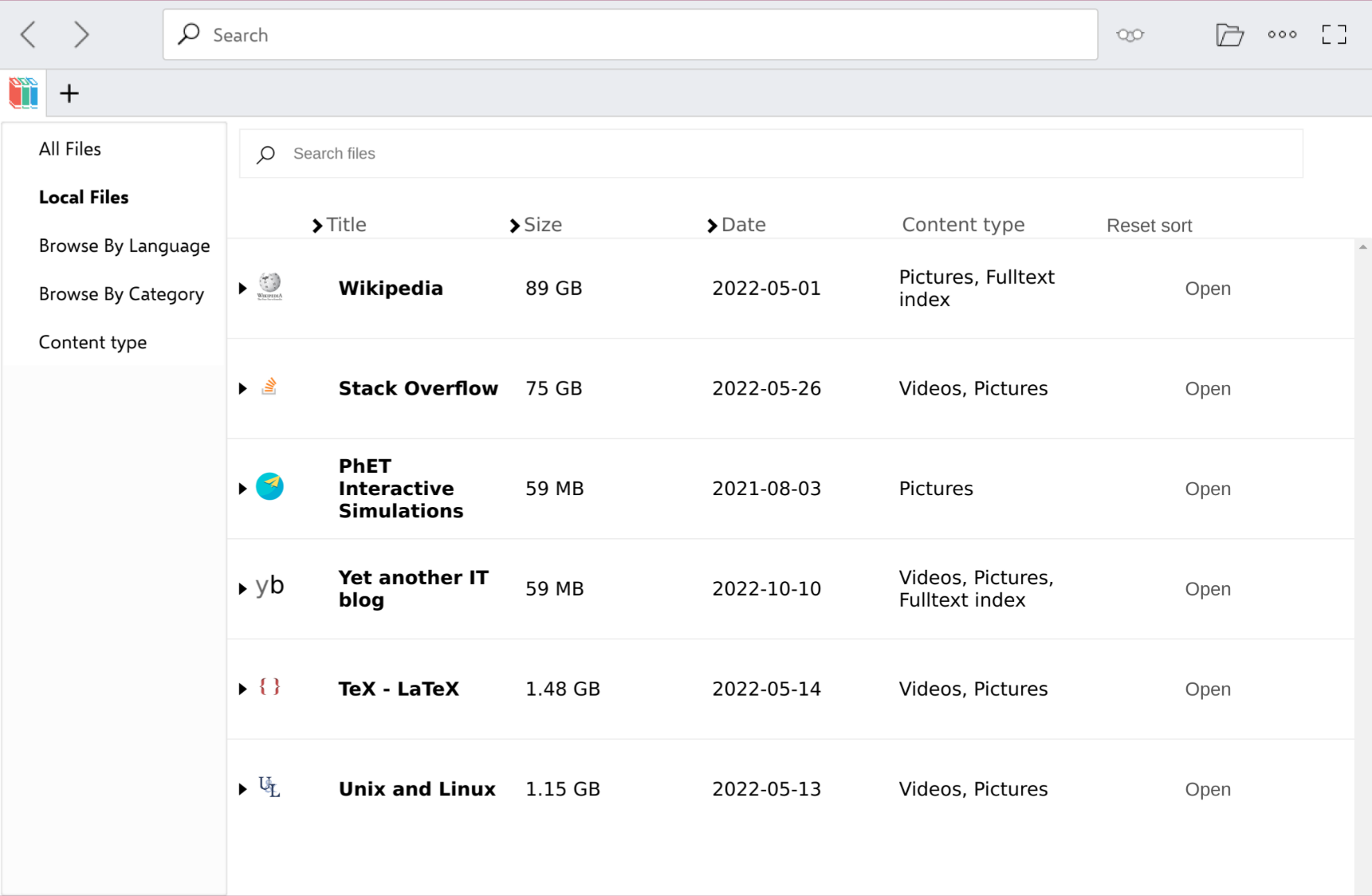
Task: Click the Unix and Linux UL logo
Action: click(x=270, y=788)
